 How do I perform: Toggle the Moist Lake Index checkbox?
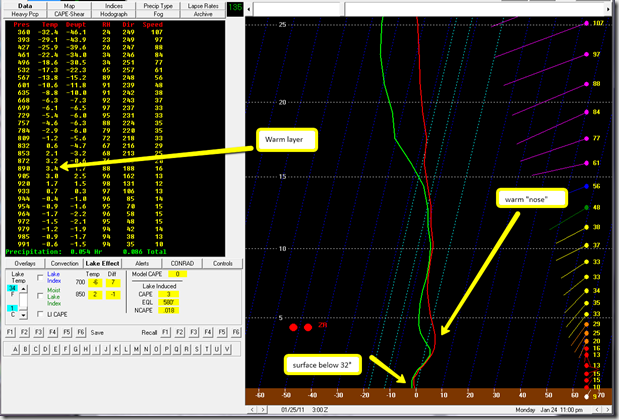click(39, 296)
